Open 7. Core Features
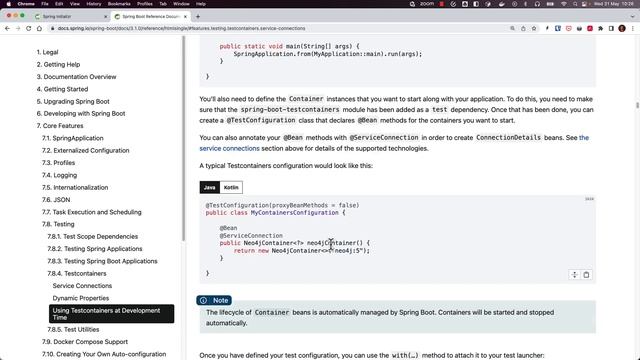640x360 pixels. [x=60, y=126]
